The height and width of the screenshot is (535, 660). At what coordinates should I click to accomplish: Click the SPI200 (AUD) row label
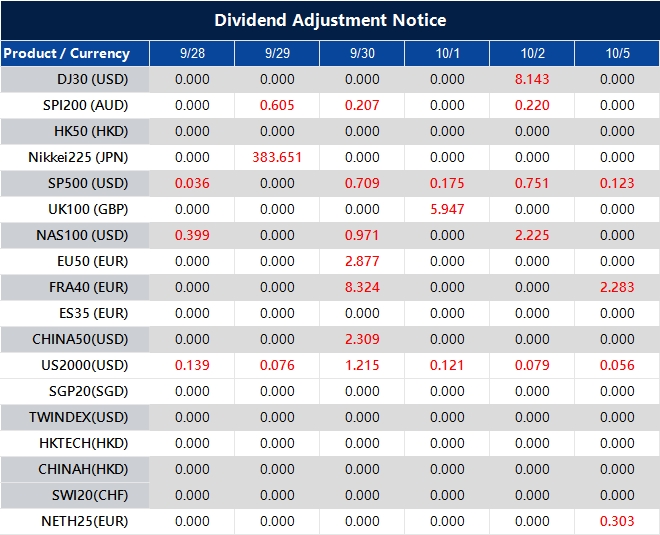point(85,105)
